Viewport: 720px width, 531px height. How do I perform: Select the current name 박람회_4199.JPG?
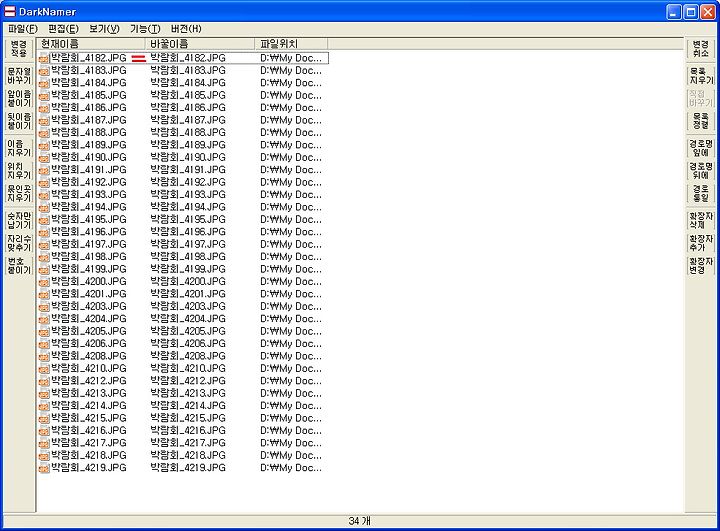(88, 269)
